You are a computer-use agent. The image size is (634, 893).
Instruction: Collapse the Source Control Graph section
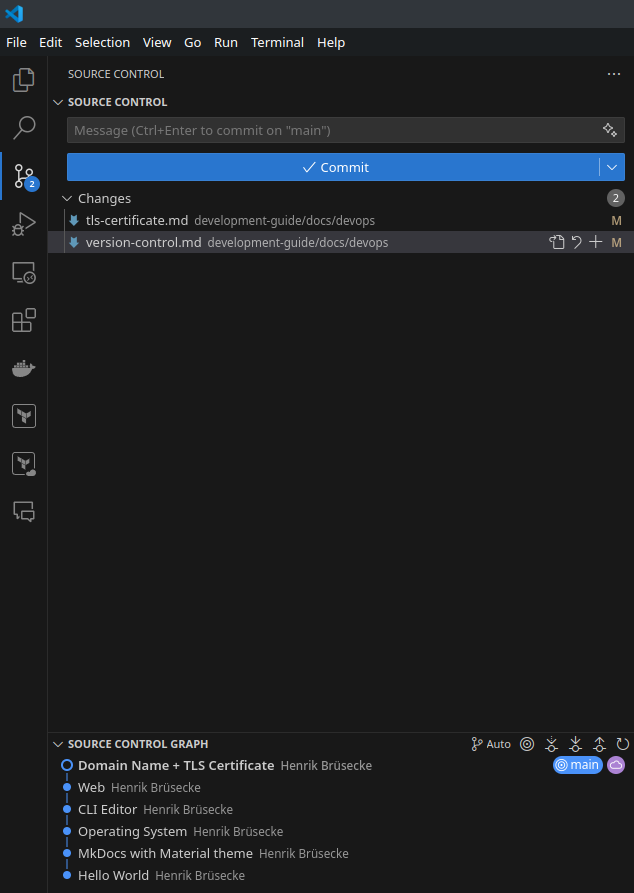point(58,744)
